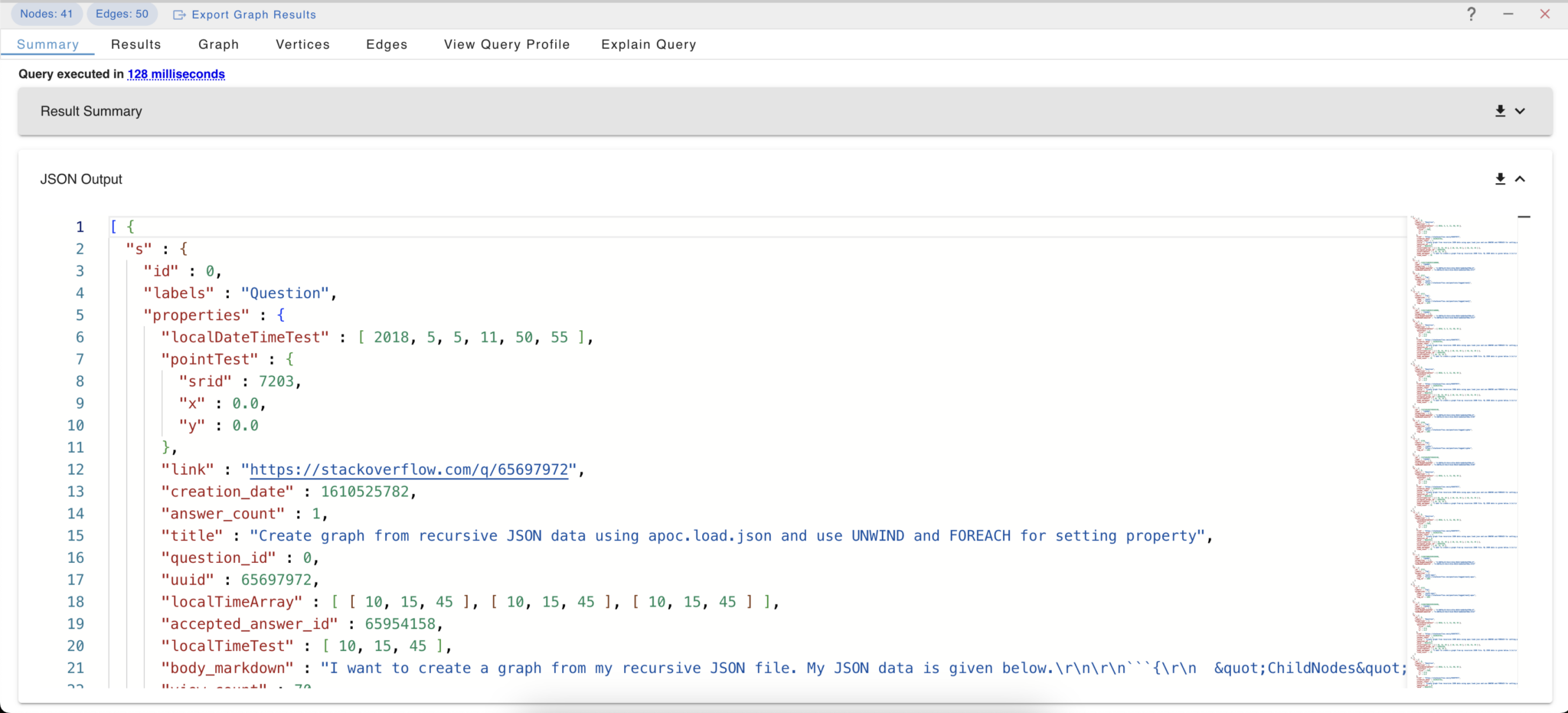The width and height of the screenshot is (1568, 713).
Task: Open the Graph tab
Action: pyautogui.click(x=218, y=44)
